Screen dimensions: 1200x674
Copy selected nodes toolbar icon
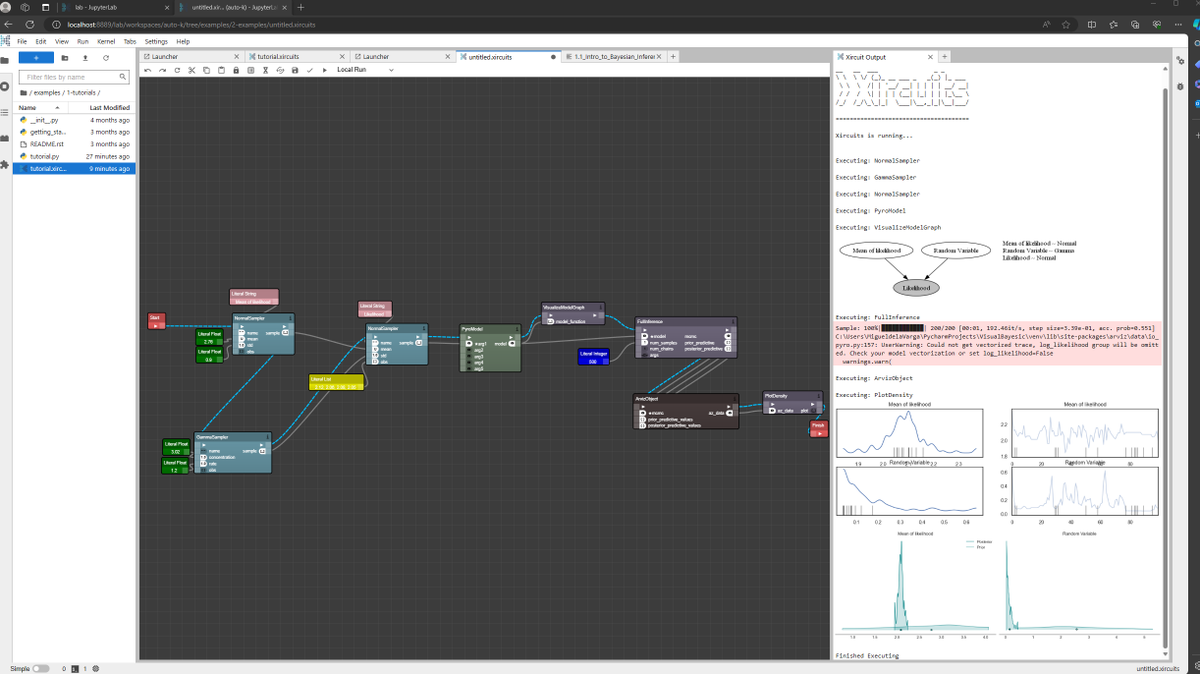(206, 70)
